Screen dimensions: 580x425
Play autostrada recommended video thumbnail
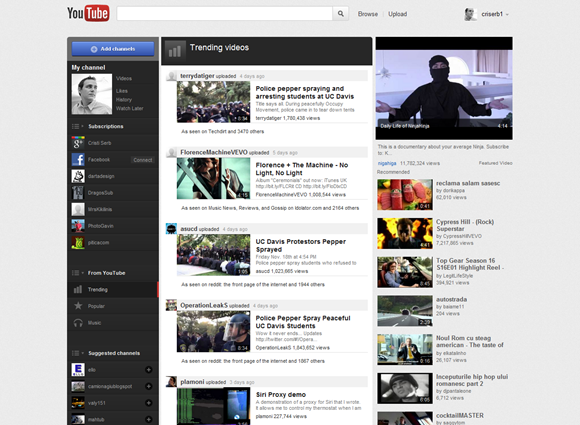pos(405,311)
